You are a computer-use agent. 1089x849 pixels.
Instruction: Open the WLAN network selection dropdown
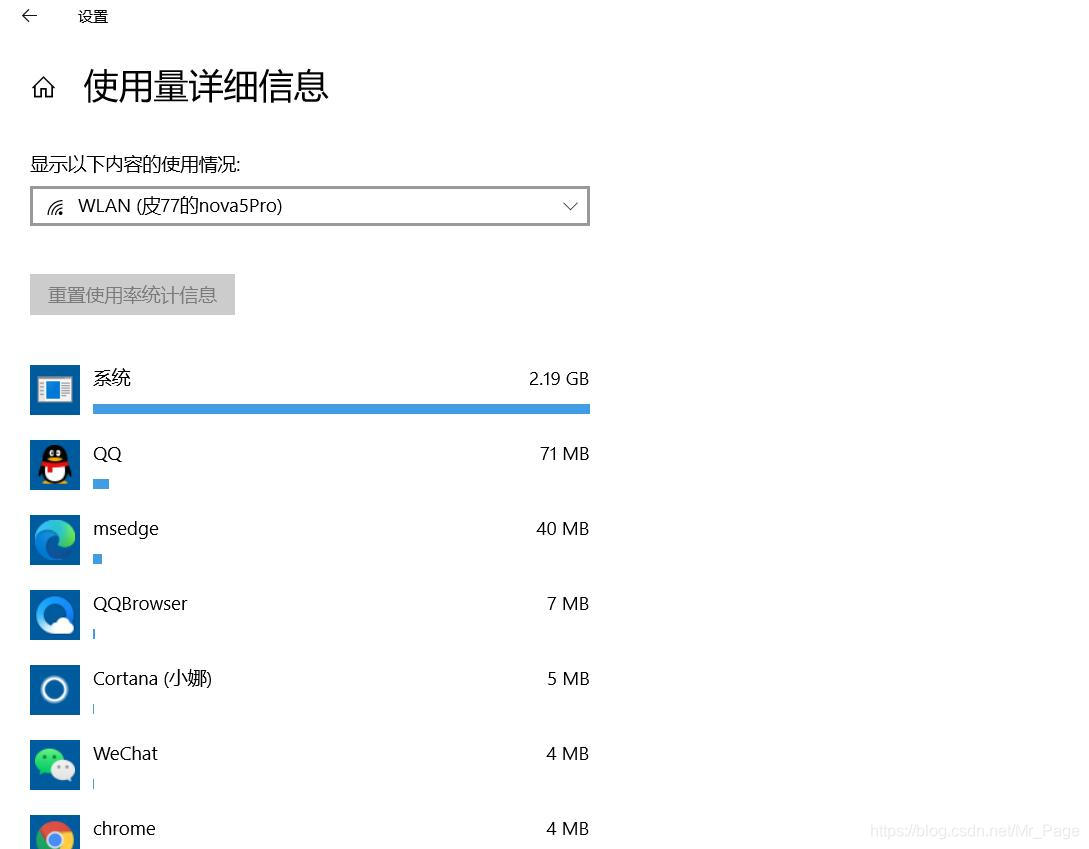click(x=310, y=206)
